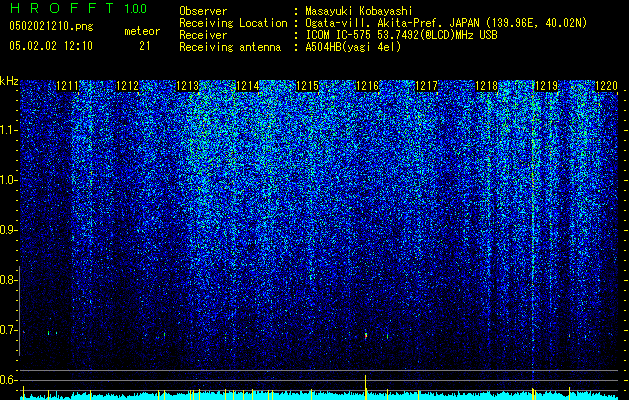Click the observer name Masayuki Kobayashi
The height and width of the screenshot is (400, 629).
(x=359, y=11)
